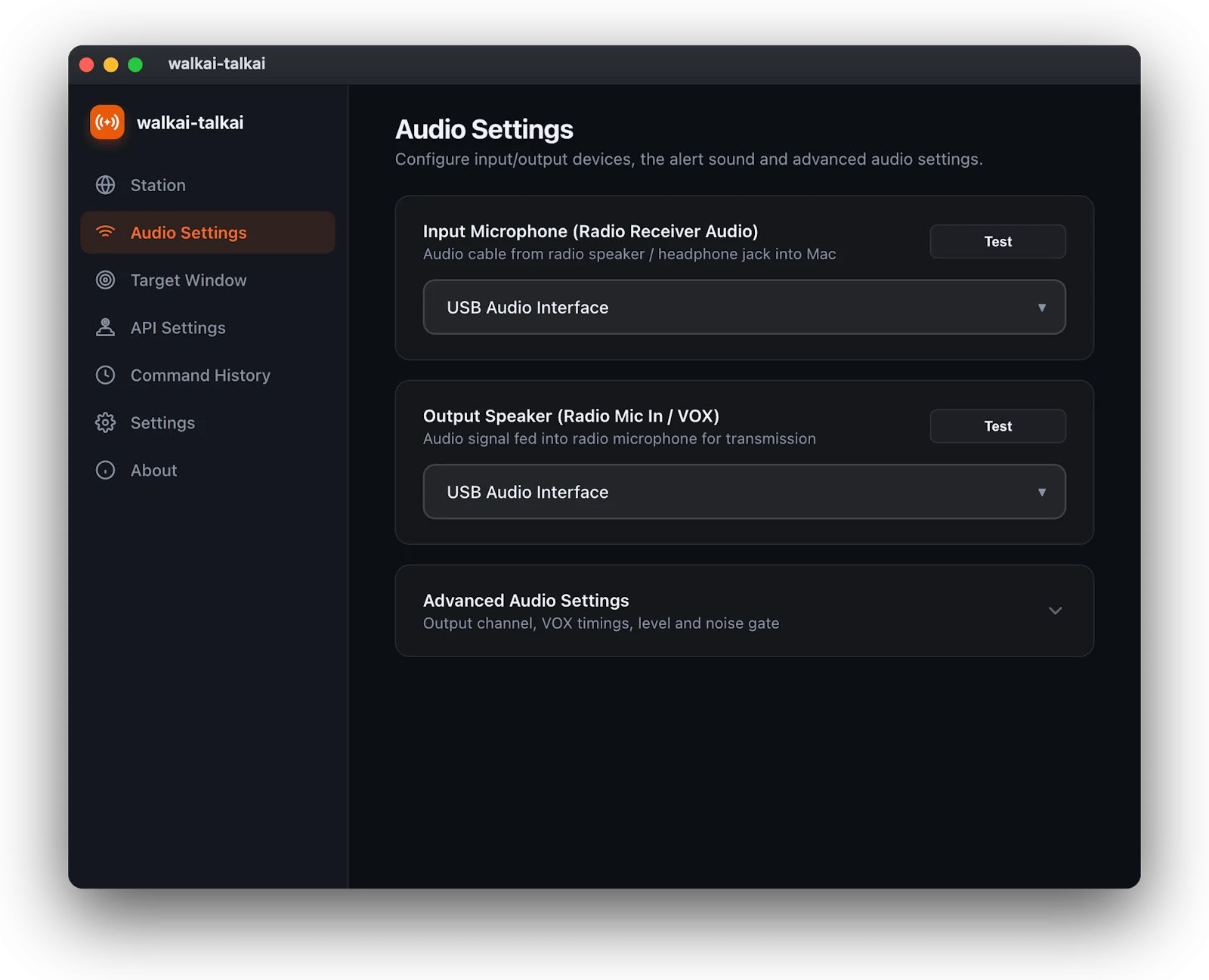The image size is (1209, 980).
Task: Click the 'Output Speaker (Radio Mic In / VOX)' label
Action: tap(571, 416)
